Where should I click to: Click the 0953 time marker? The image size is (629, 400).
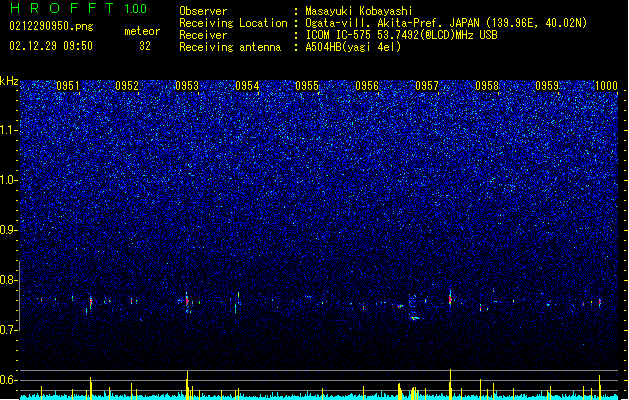click(187, 85)
